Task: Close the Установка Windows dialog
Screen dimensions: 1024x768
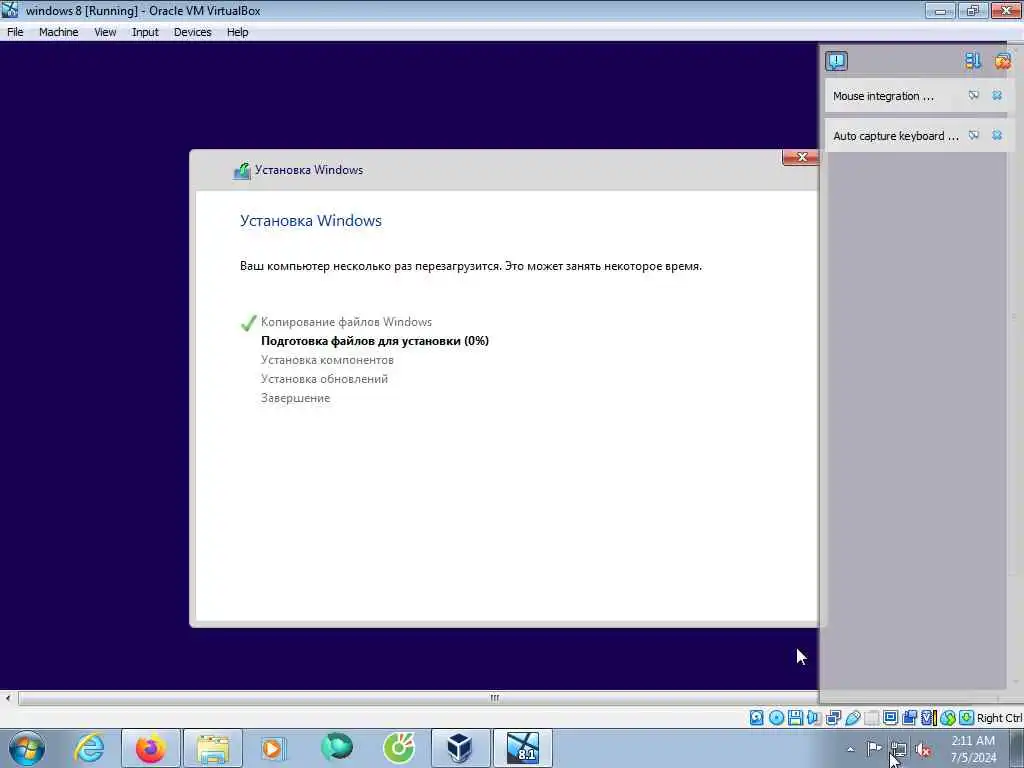Action: tap(801, 157)
